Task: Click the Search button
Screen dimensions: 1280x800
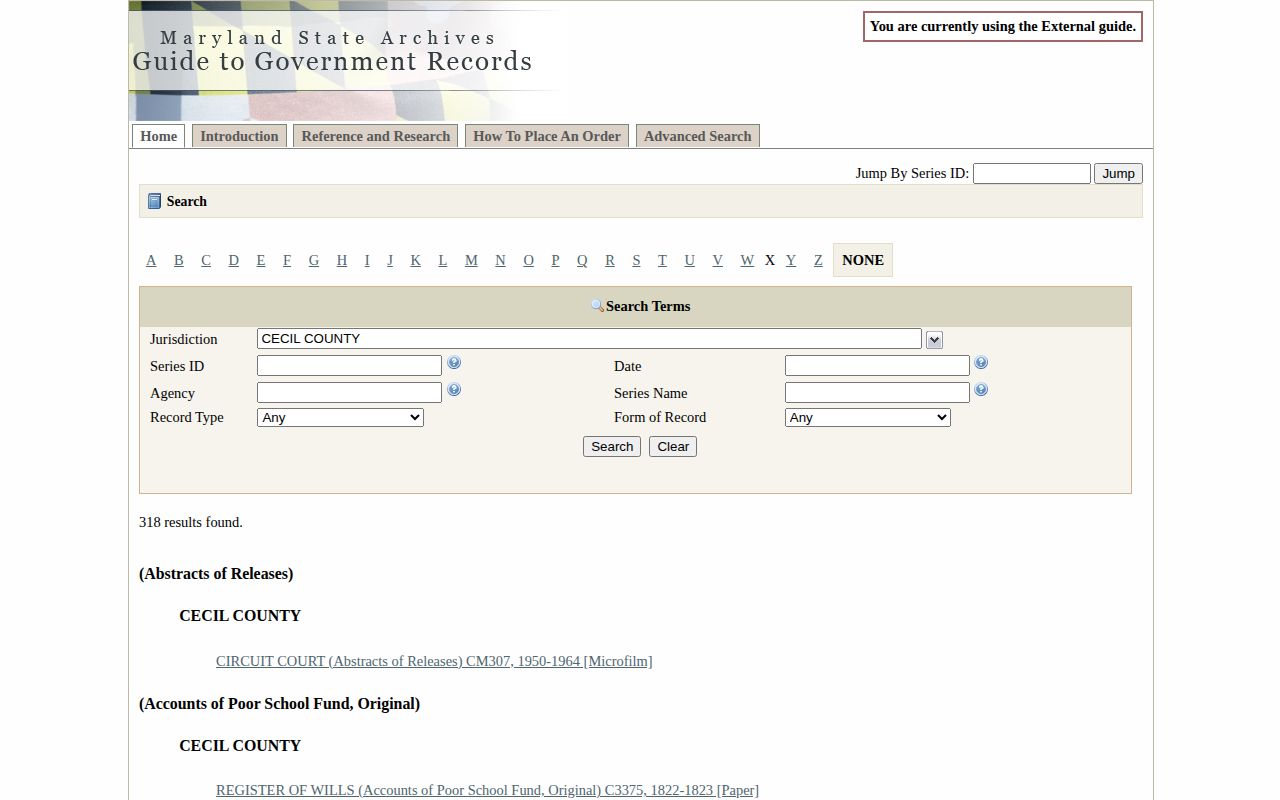Action: click(612, 447)
